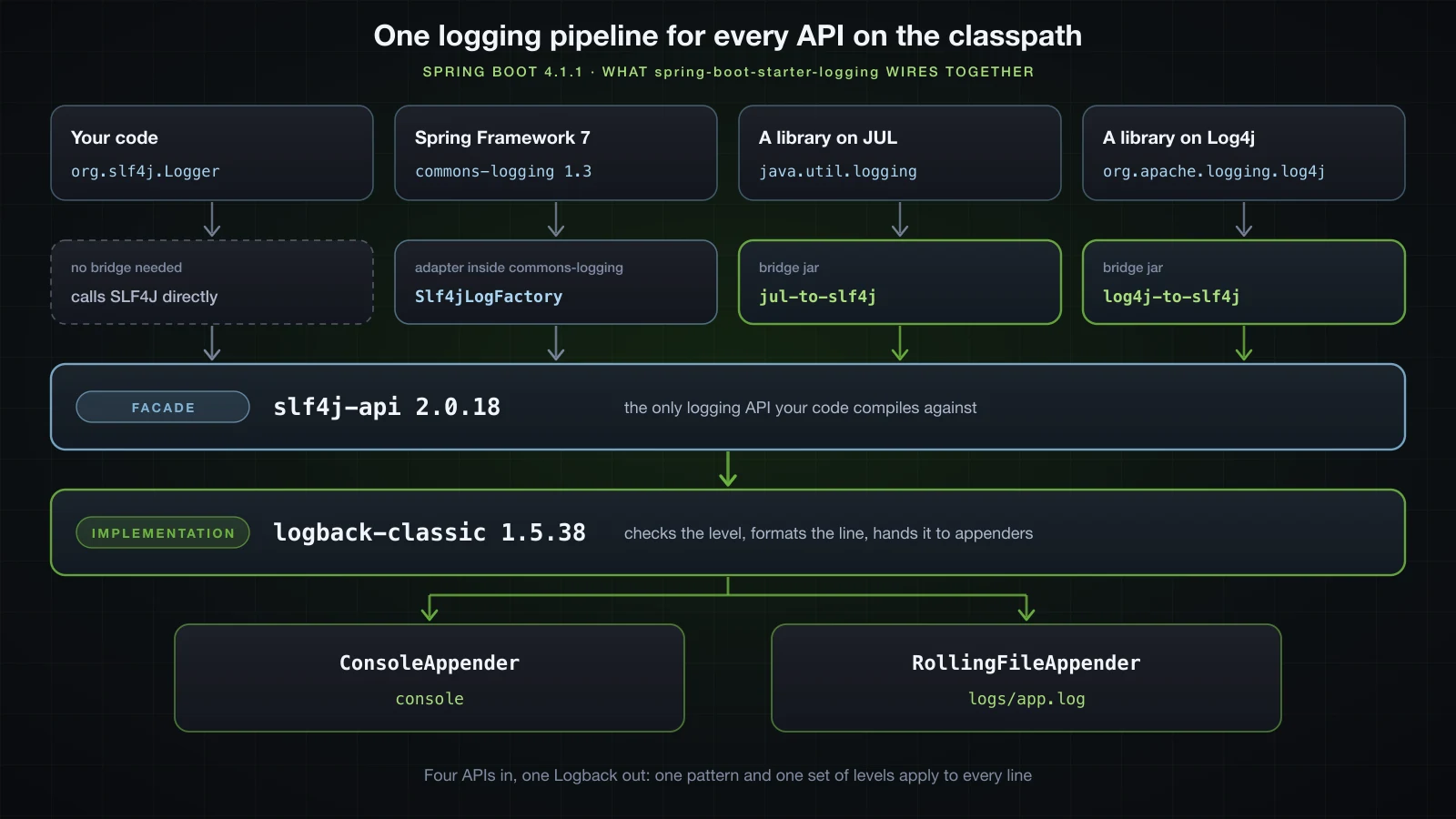Click the "bridge jar" caption above log4j-to-slf4j
The width and height of the screenshot is (1456, 819).
[1133, 268]
